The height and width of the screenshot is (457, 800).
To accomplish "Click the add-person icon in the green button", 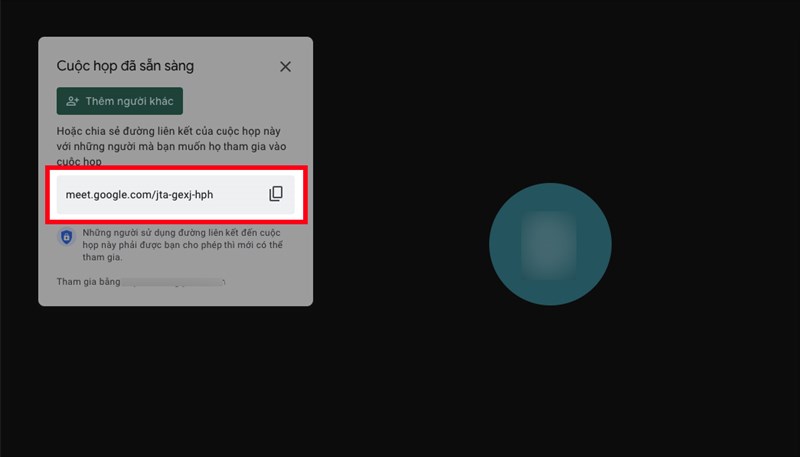I will pyautogui.click(x=72, y=101).
